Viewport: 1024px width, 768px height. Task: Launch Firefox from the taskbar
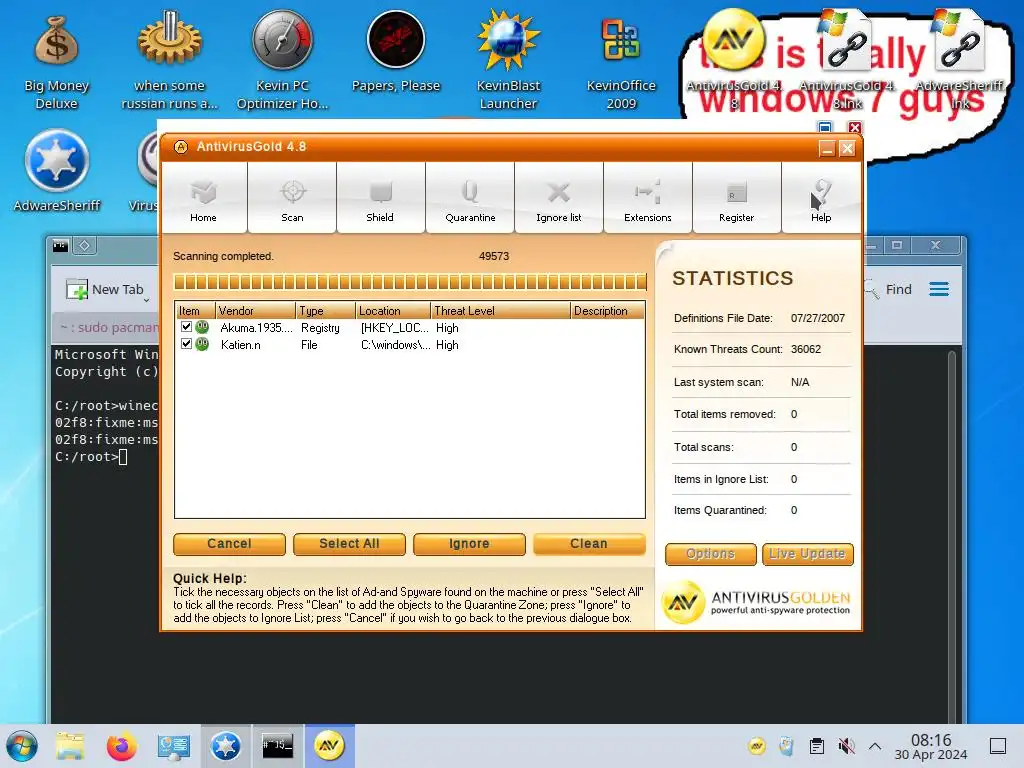coord(121,746)
